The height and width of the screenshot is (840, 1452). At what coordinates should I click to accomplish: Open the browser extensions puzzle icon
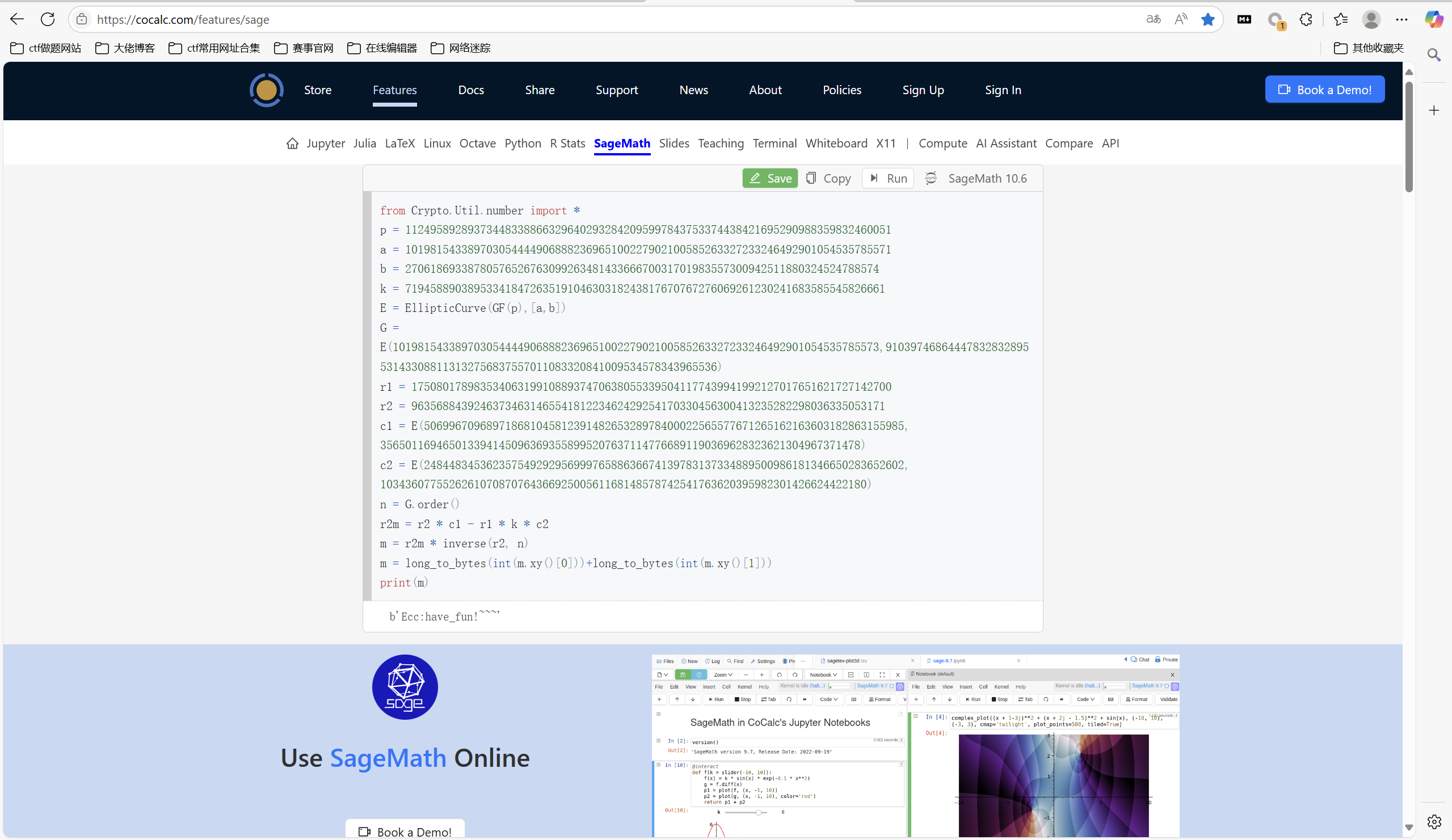click(1306, 19)
